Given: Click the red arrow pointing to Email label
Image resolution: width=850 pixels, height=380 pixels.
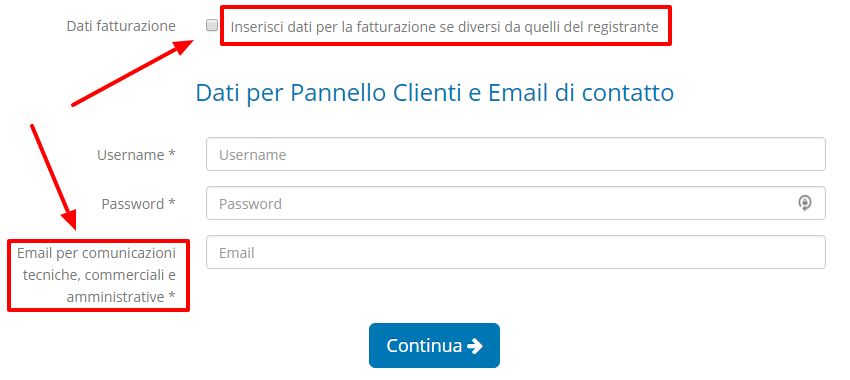Looking at the screenshot, I should pos(53,178).
